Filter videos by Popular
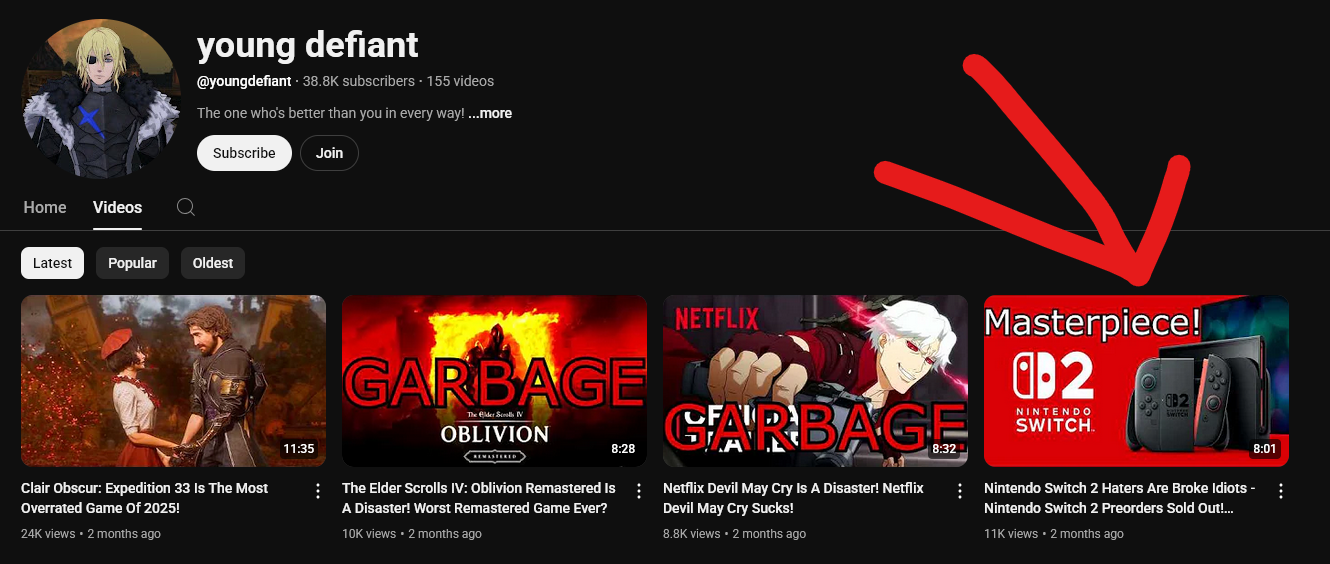 coord(132,263)
